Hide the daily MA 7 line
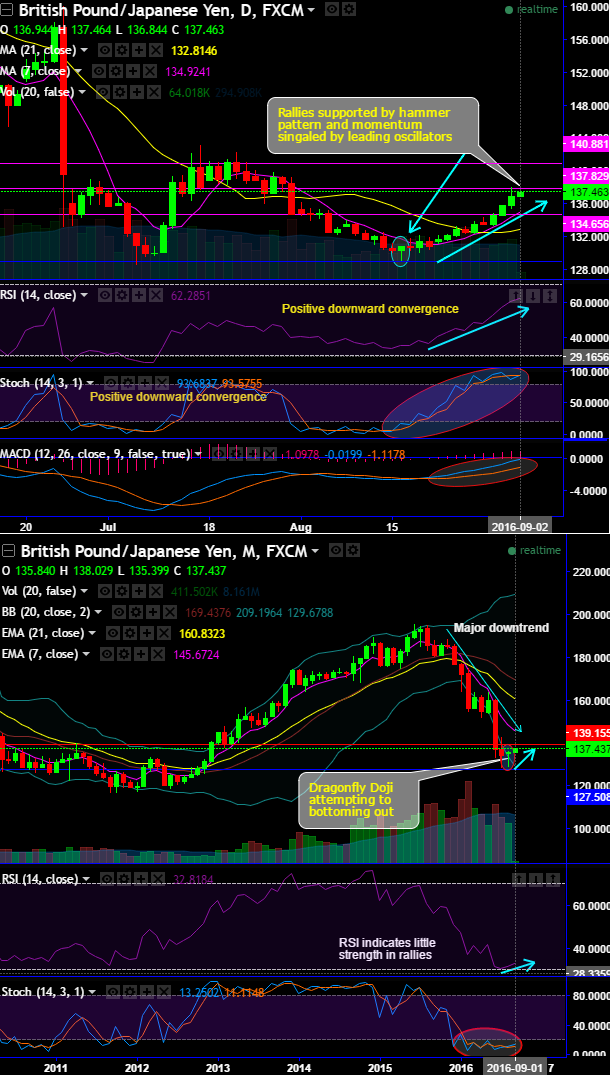The height and width of the screenshot is (1076, 610). point(98,71)
